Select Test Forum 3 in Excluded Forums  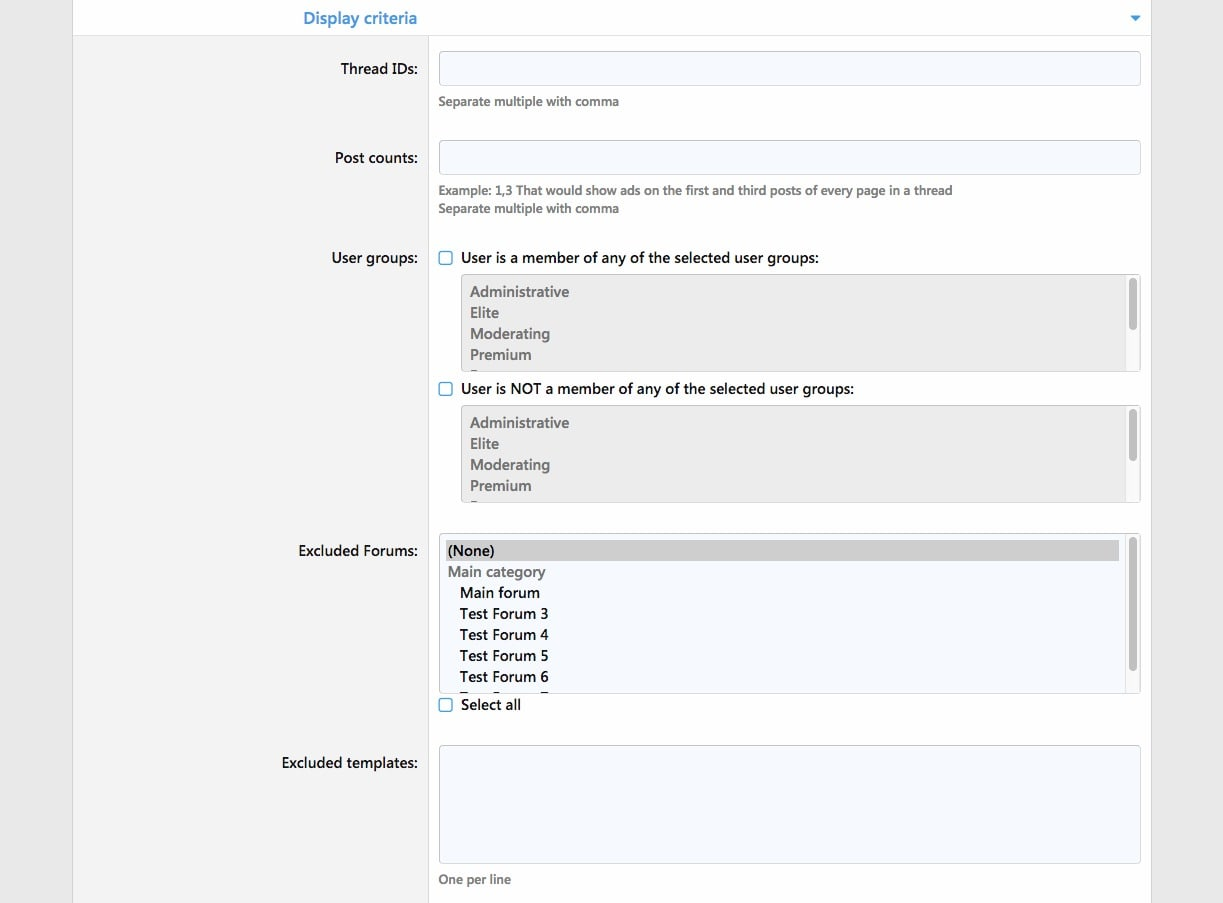pyautogui.click(x=503, y=614)
